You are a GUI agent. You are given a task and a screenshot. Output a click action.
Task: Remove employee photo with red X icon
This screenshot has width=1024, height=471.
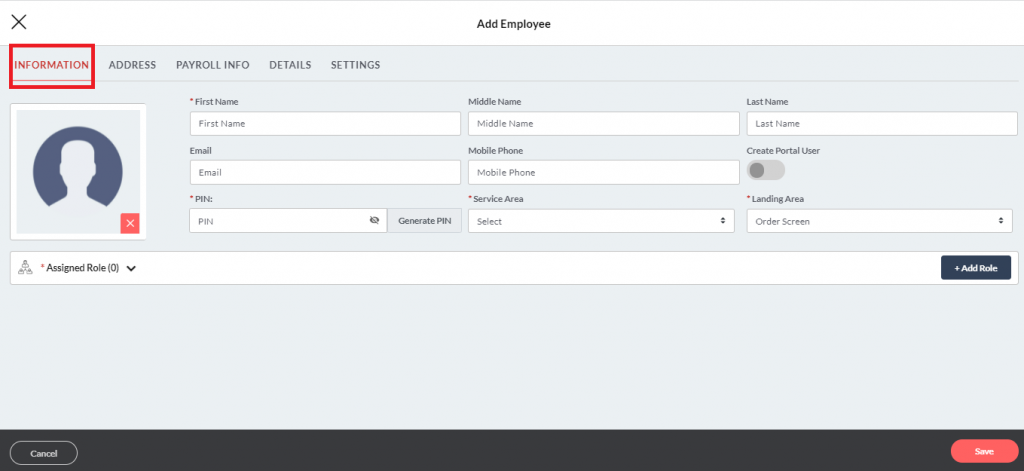tap(130, 223)
